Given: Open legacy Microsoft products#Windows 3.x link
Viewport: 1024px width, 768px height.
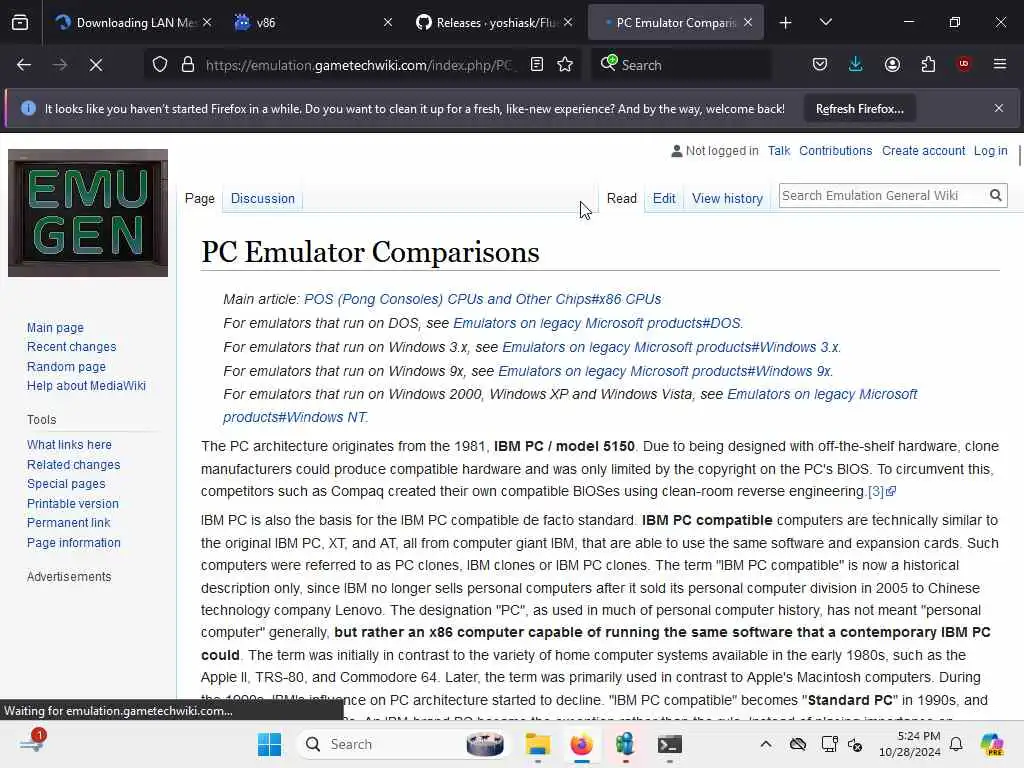Looking at the screenshot, I should (x=671, y=347).
